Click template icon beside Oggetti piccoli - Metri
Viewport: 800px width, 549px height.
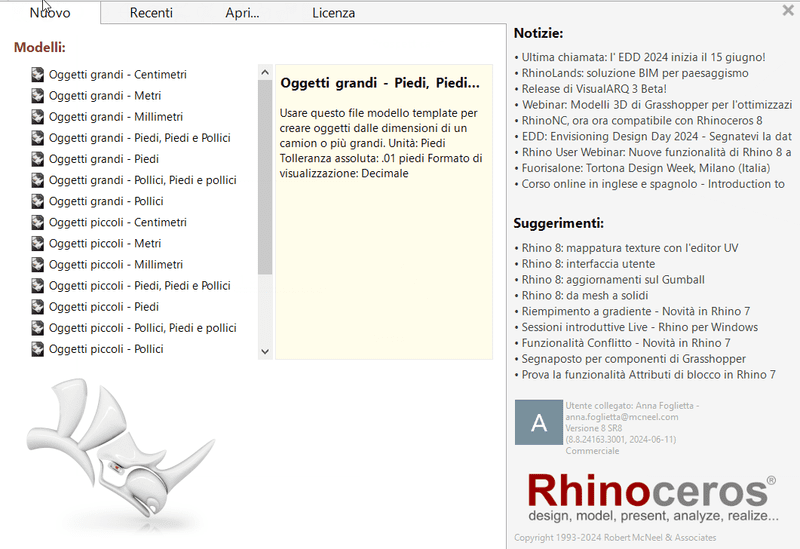click(x=37, y=243)
